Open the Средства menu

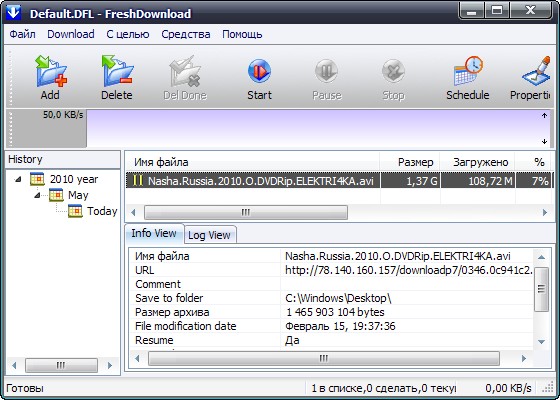(x=186, y=34)
